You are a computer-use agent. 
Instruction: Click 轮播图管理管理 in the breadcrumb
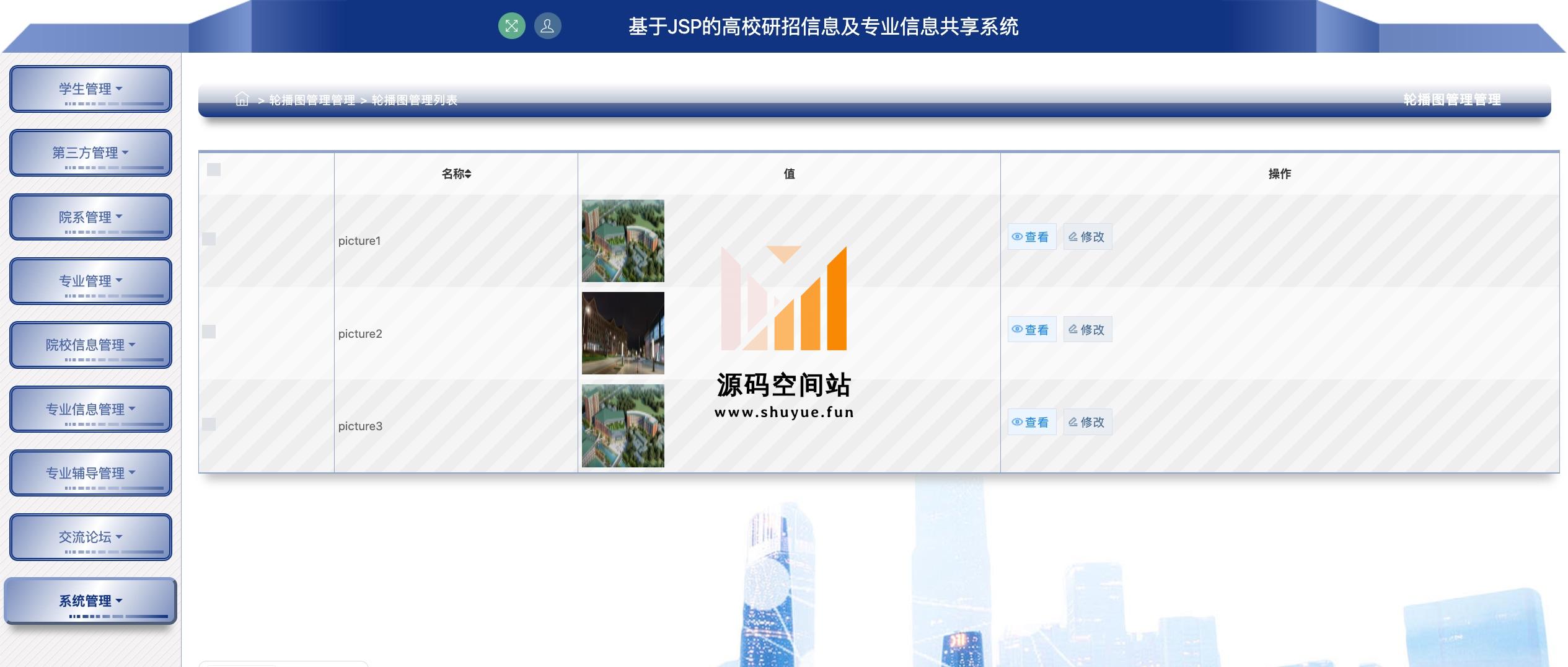tap(312, 100)
